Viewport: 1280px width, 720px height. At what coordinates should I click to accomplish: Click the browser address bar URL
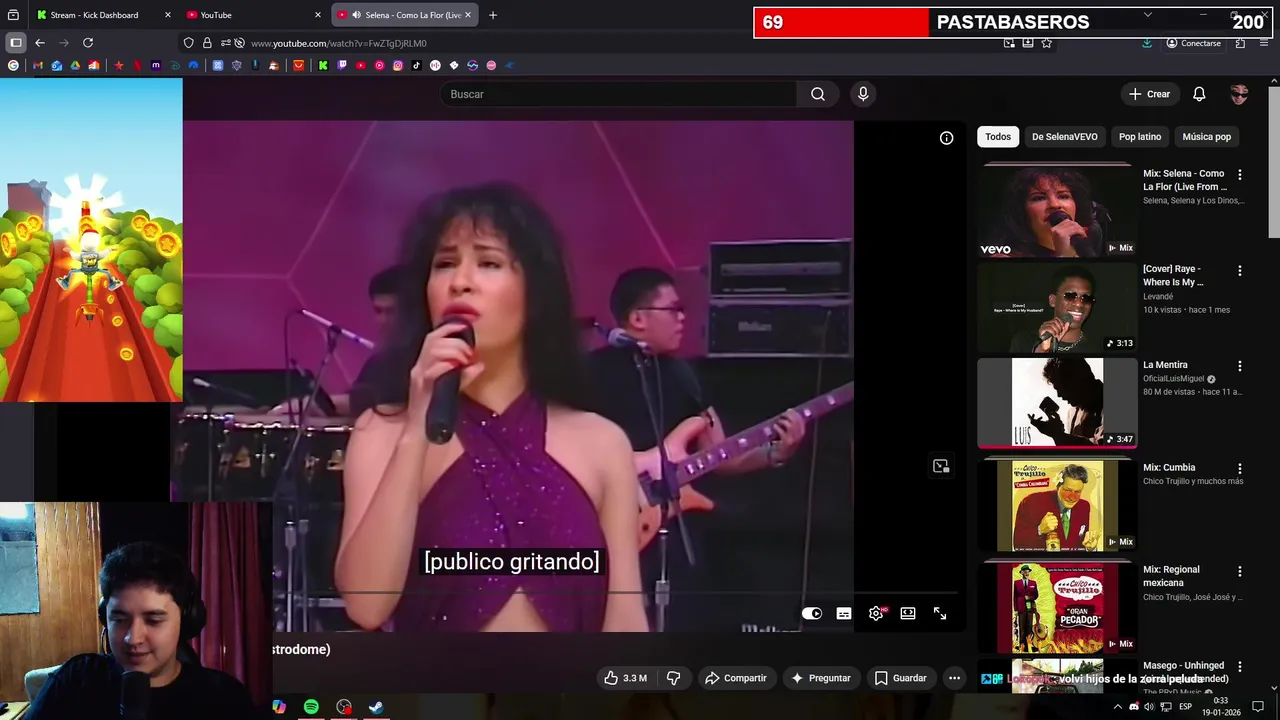tap(339, 43)
